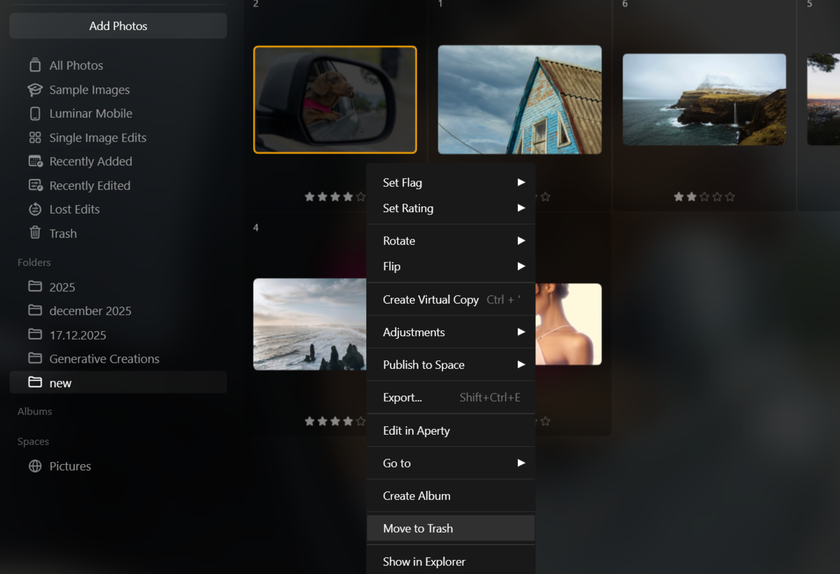Choose Set Rating in context menu
Viewport: 840px width, 574px height.
pyautogui.click(x=451, y=208)
